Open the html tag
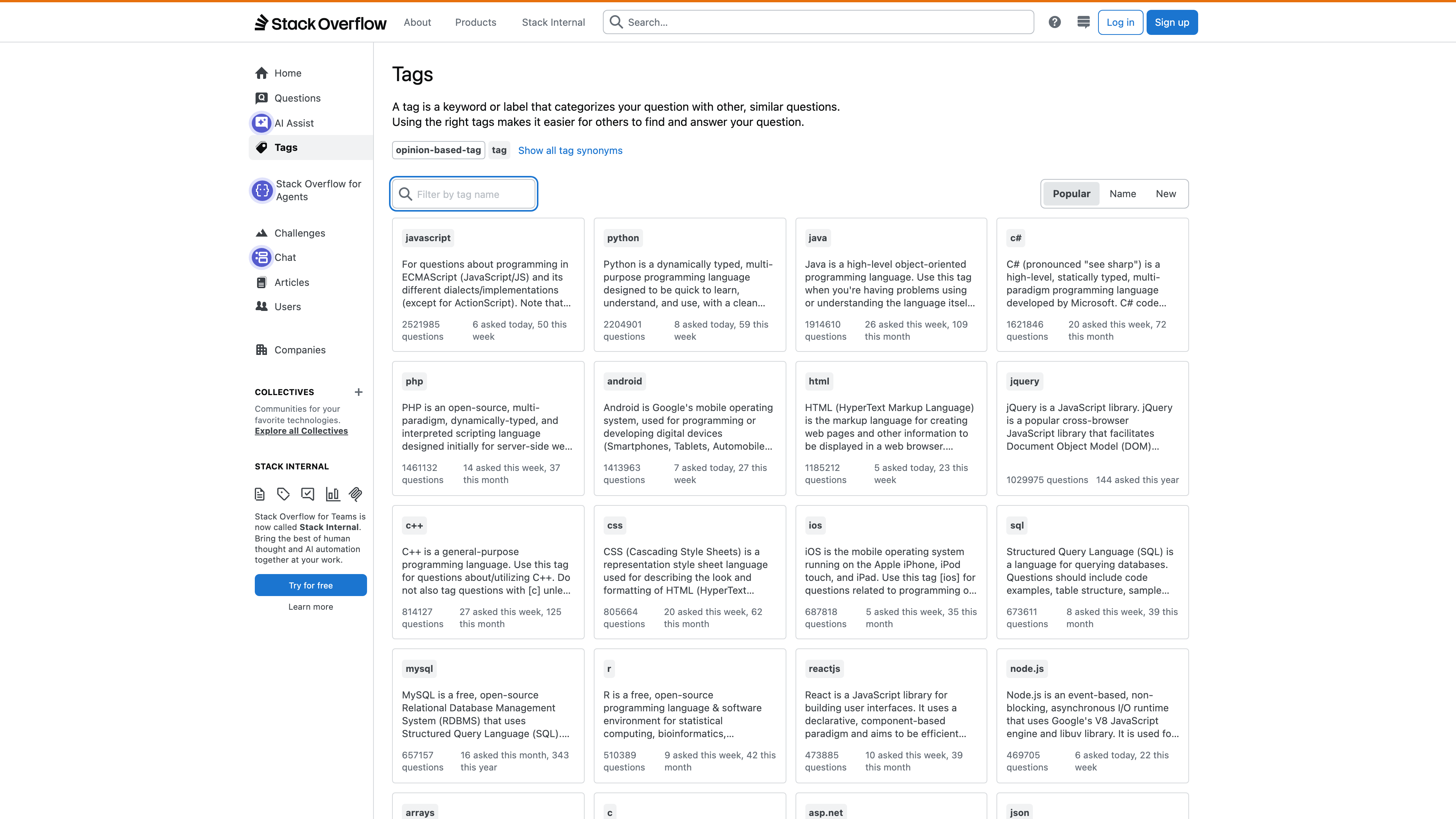 click(x=819, y=381)
